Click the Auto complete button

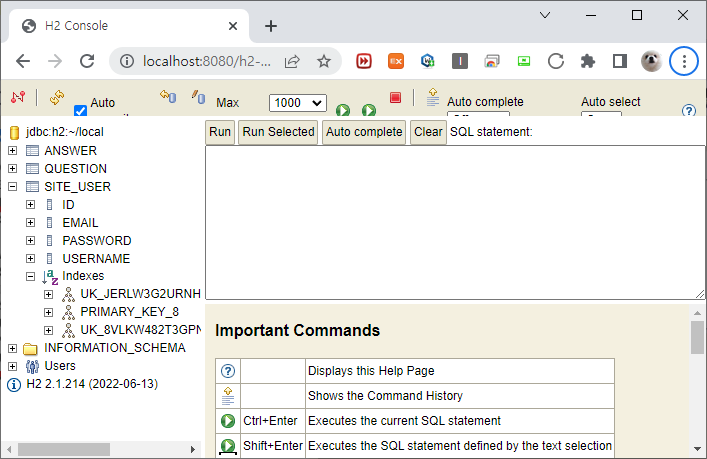pyautogui.click(x=364, y=132)
